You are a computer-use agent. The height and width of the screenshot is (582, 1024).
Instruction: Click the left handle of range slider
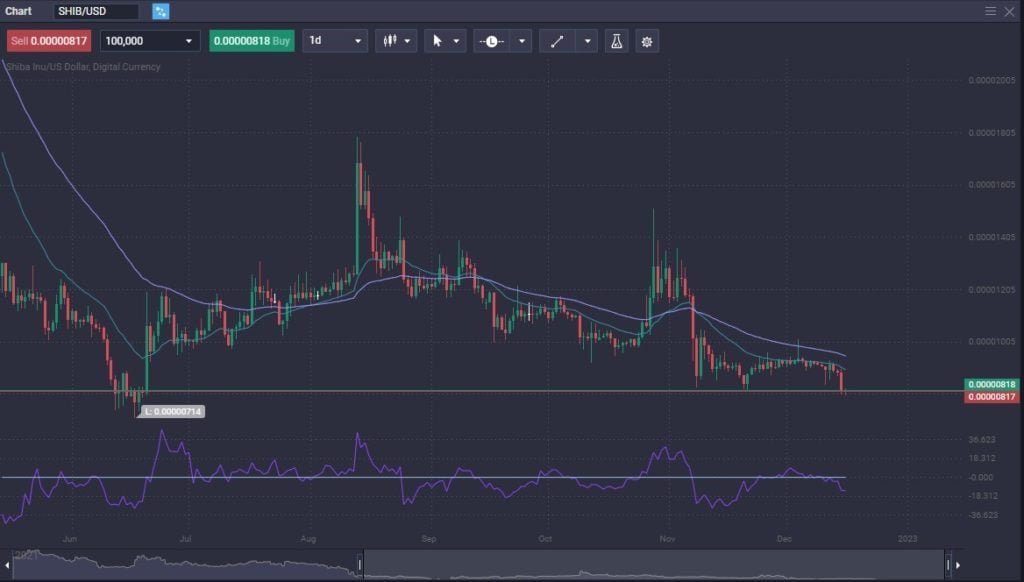click(362, 565)
